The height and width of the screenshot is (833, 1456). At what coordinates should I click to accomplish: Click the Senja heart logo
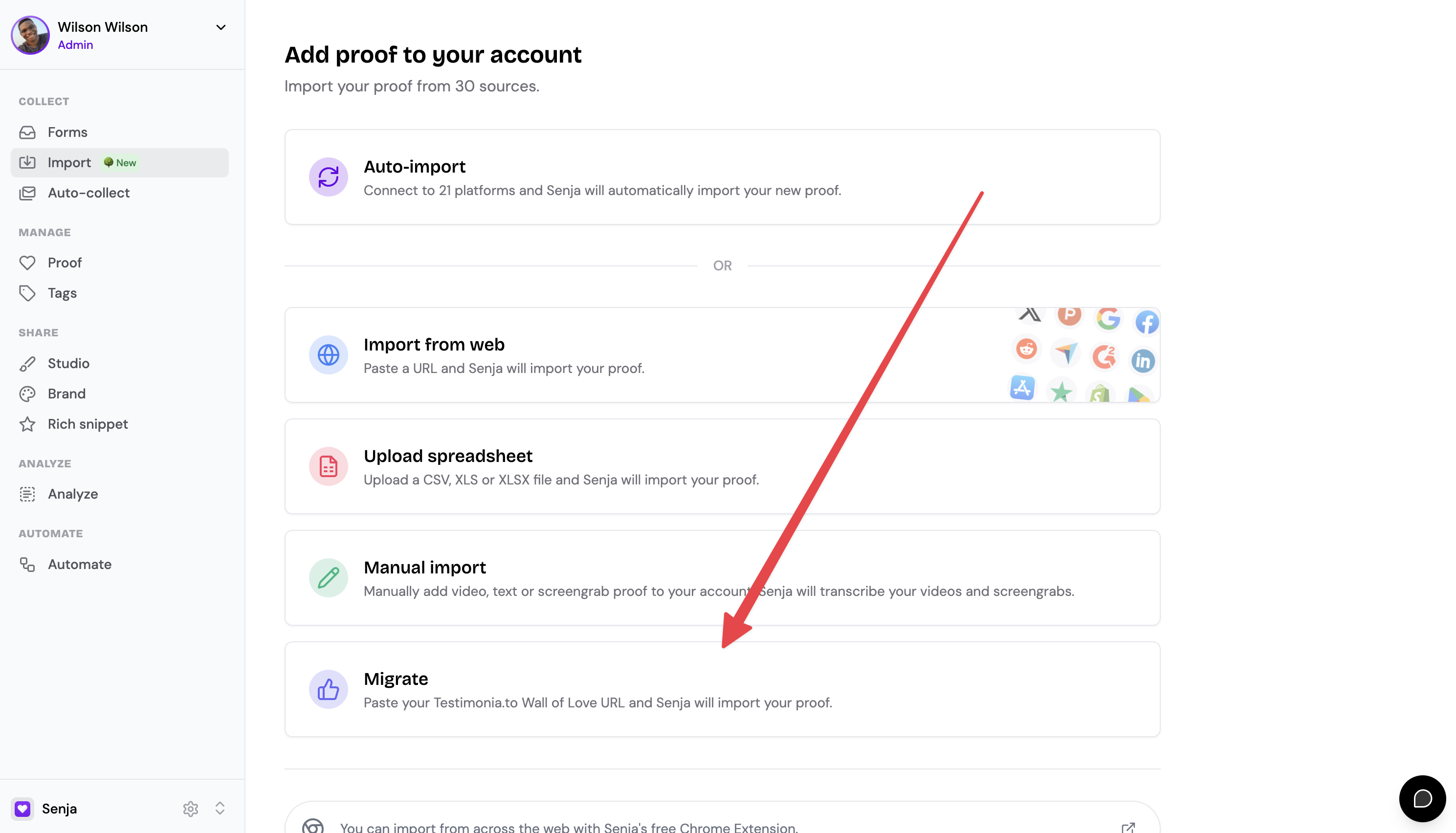click(x=23, y=809)
